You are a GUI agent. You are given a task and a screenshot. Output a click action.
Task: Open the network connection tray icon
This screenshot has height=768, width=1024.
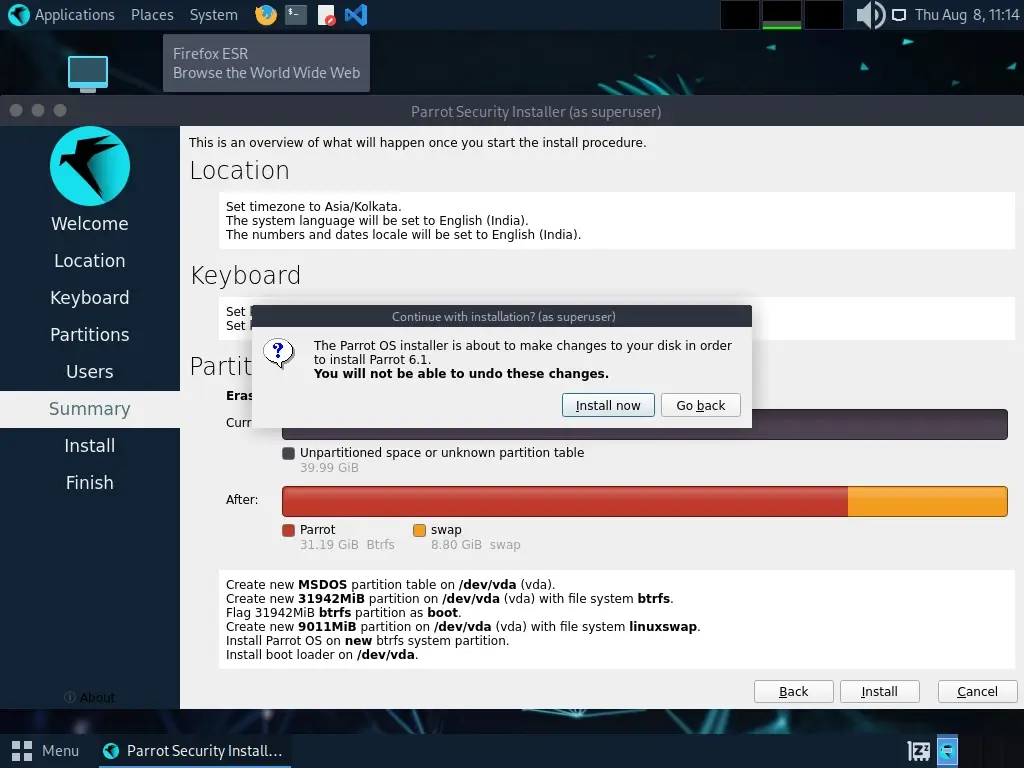(899, 15)
